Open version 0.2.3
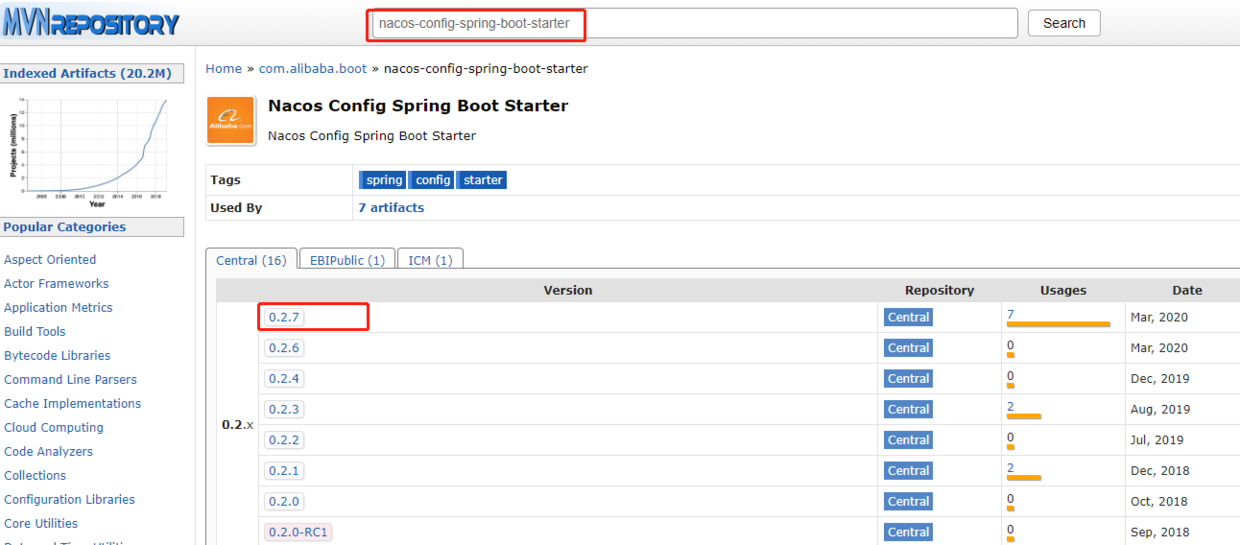The width and height of the screenshot is (1240, 545). point(284,409)
